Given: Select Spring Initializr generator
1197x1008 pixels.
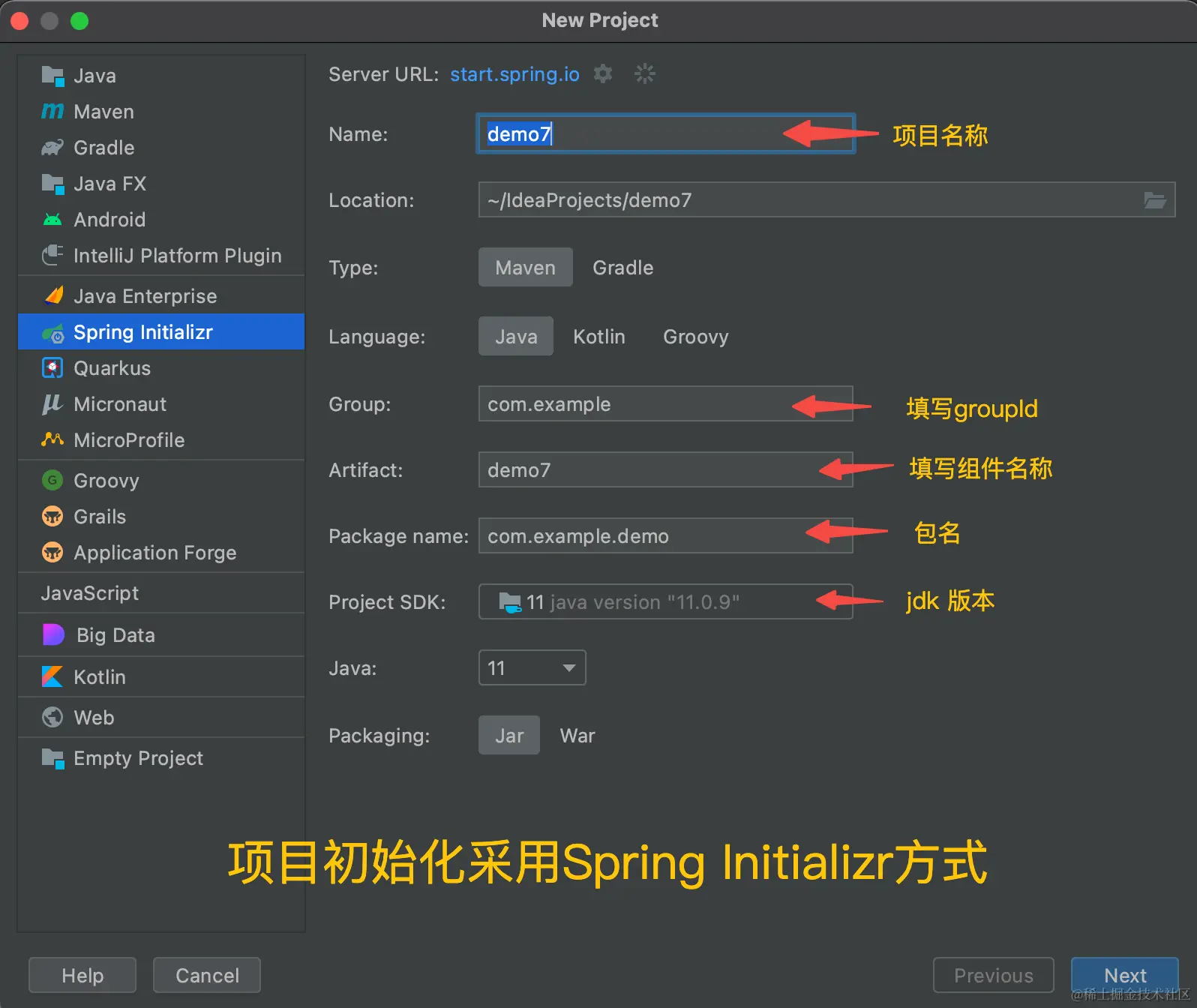Looking at the screenshot, I should 161,332.
